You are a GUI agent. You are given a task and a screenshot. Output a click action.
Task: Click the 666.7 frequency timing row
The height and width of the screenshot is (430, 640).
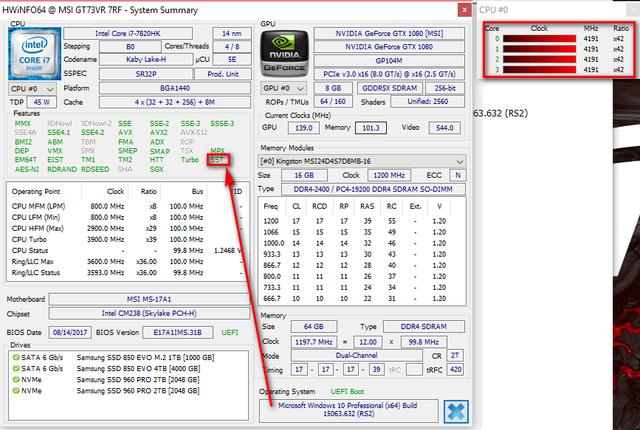coord(362,298)
